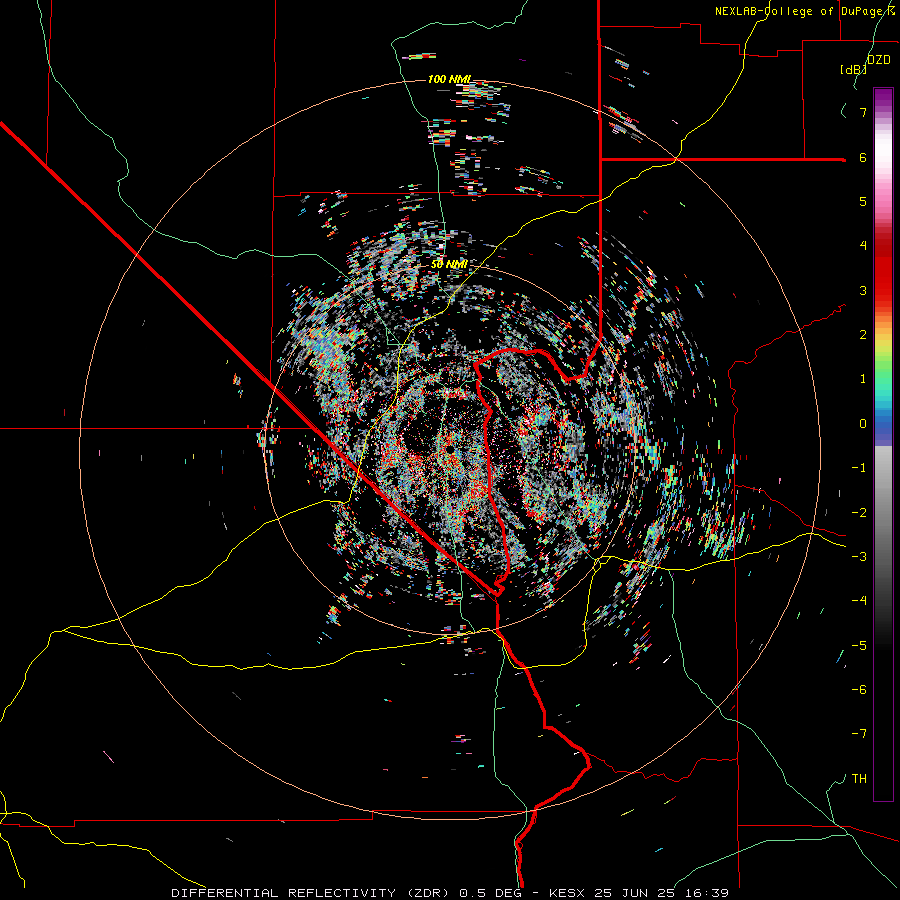Click the -5 scale tick label

coord(859,646)
